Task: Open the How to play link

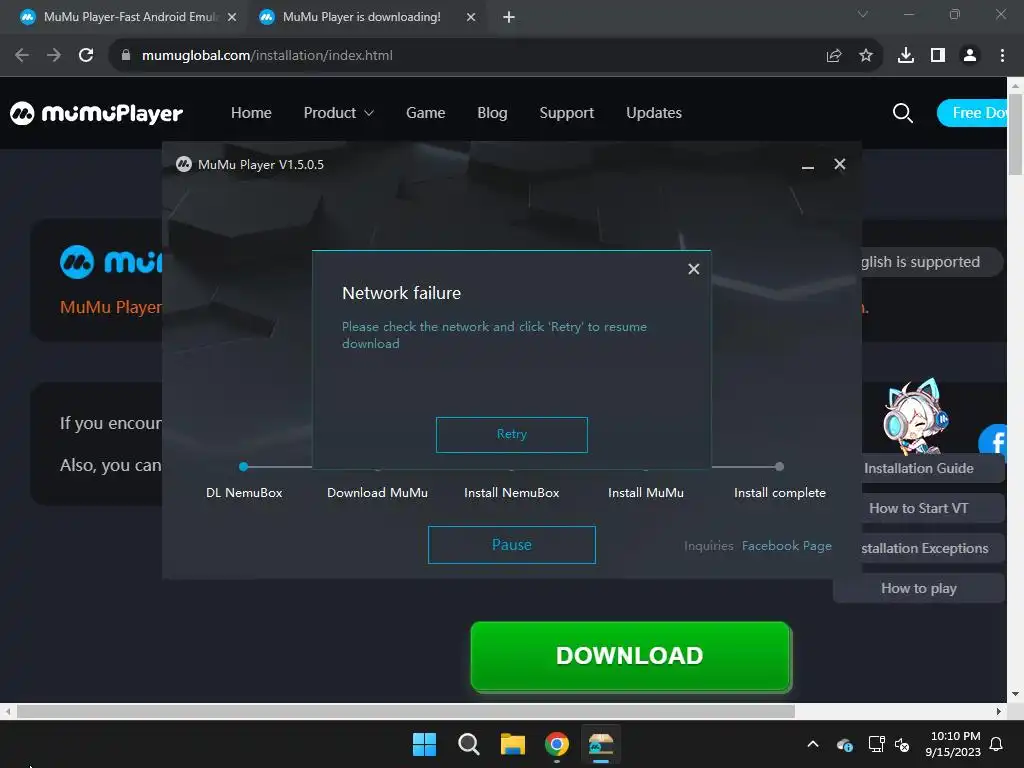Action: pyautogui.click(x=918, y=588)
